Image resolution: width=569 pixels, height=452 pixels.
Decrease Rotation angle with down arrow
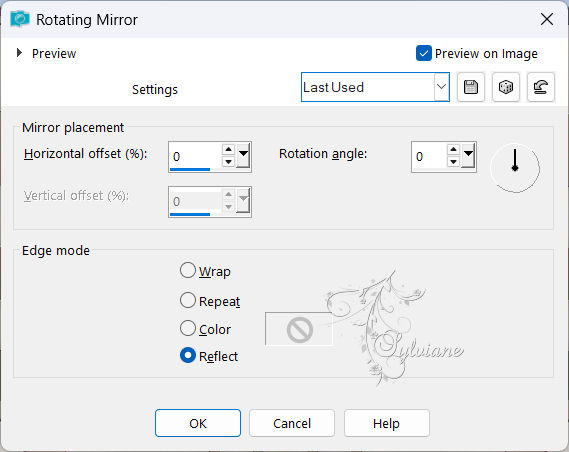[x=453, y=161]
